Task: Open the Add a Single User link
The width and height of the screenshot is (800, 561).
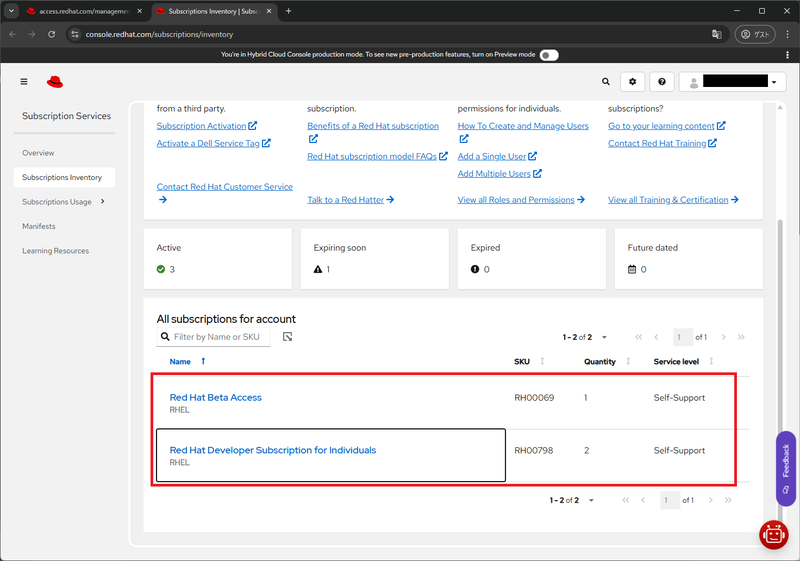Action: (x=497, y=156)
